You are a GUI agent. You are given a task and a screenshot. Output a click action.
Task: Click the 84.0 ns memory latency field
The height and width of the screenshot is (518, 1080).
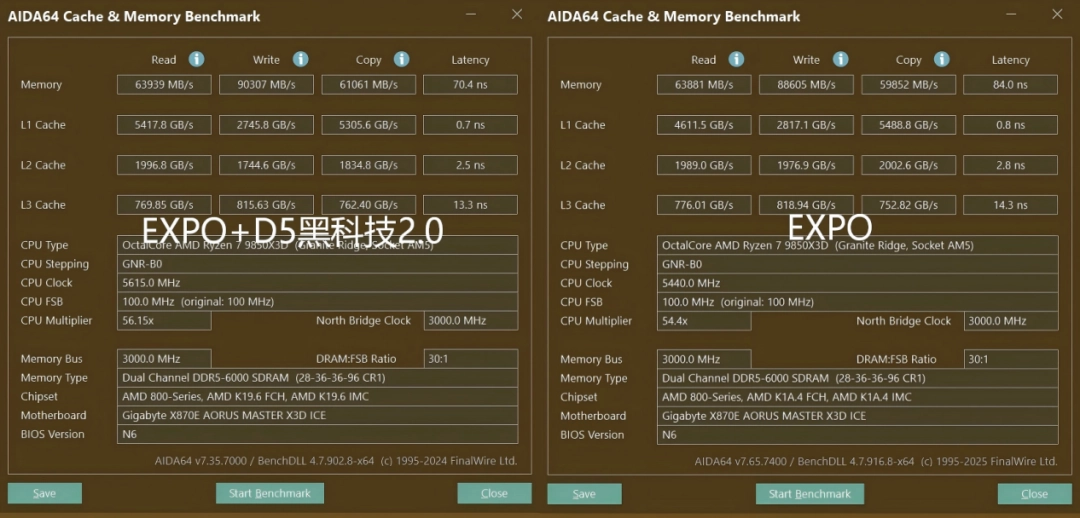coord(1009,85)
